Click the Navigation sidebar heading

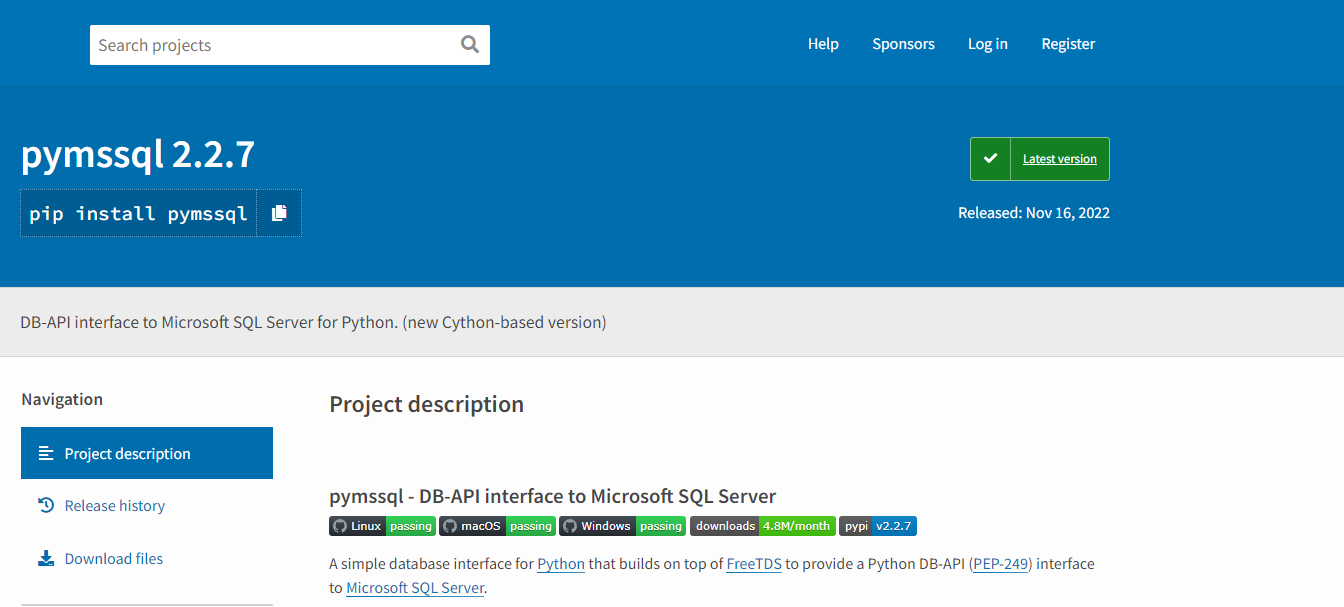pyautogui.click(x=62, y=399)
